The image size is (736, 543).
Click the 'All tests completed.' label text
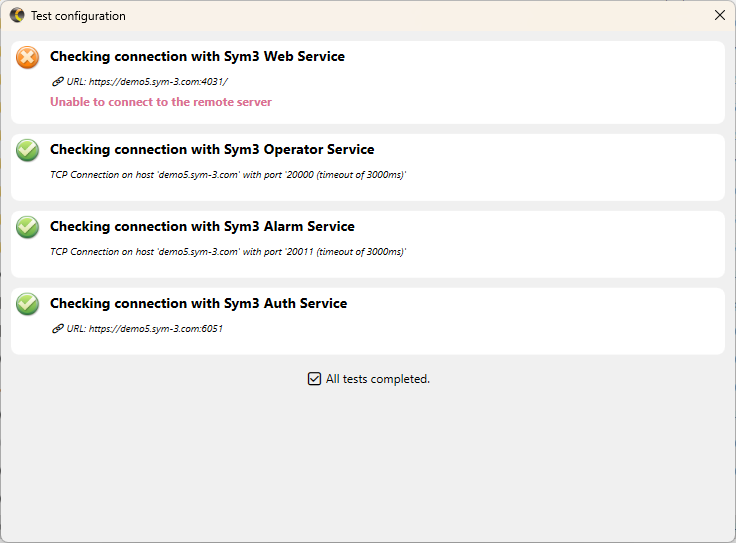378,379
